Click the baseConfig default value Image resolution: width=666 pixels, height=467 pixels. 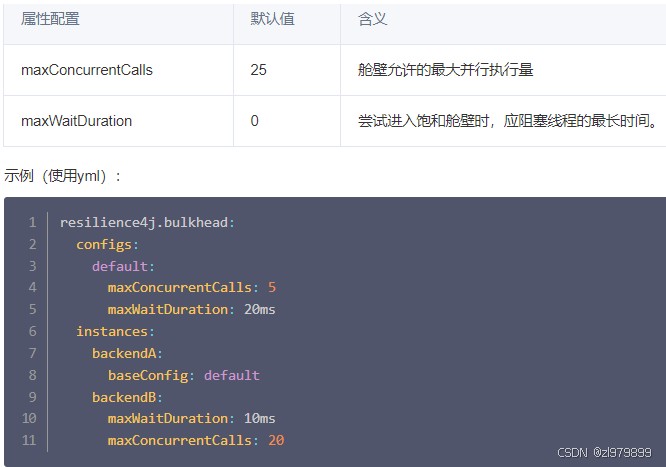(231, 375)
